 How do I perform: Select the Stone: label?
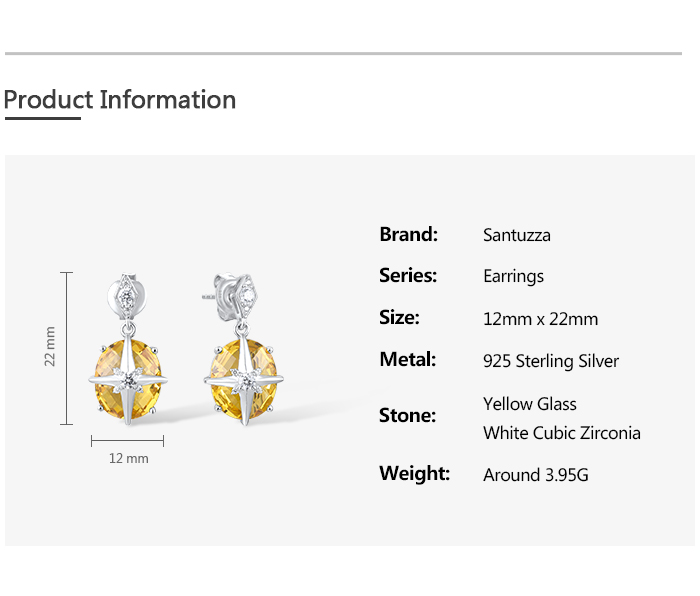click(x=407, y=415)
